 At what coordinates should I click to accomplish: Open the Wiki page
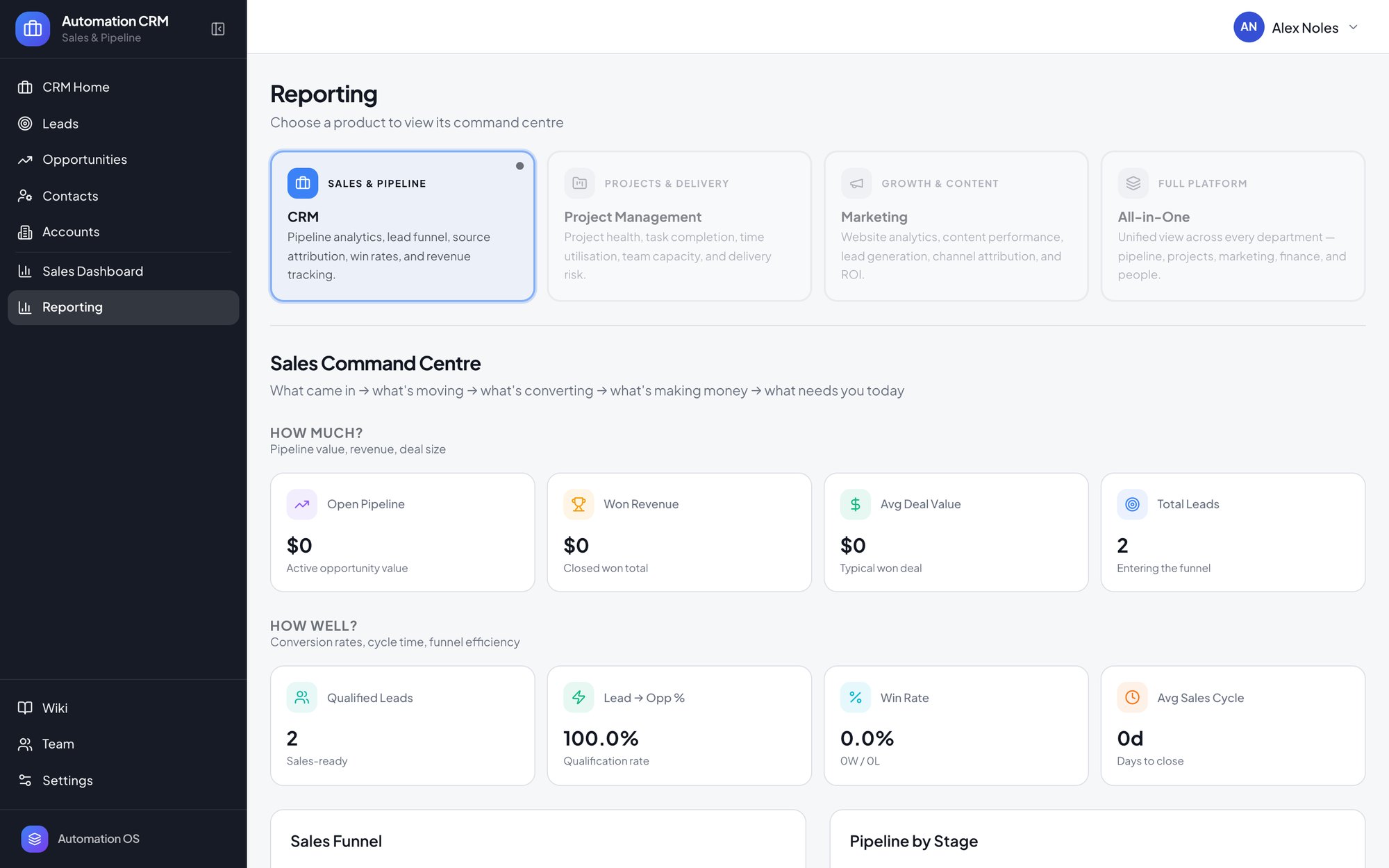[x=123, y=708]
